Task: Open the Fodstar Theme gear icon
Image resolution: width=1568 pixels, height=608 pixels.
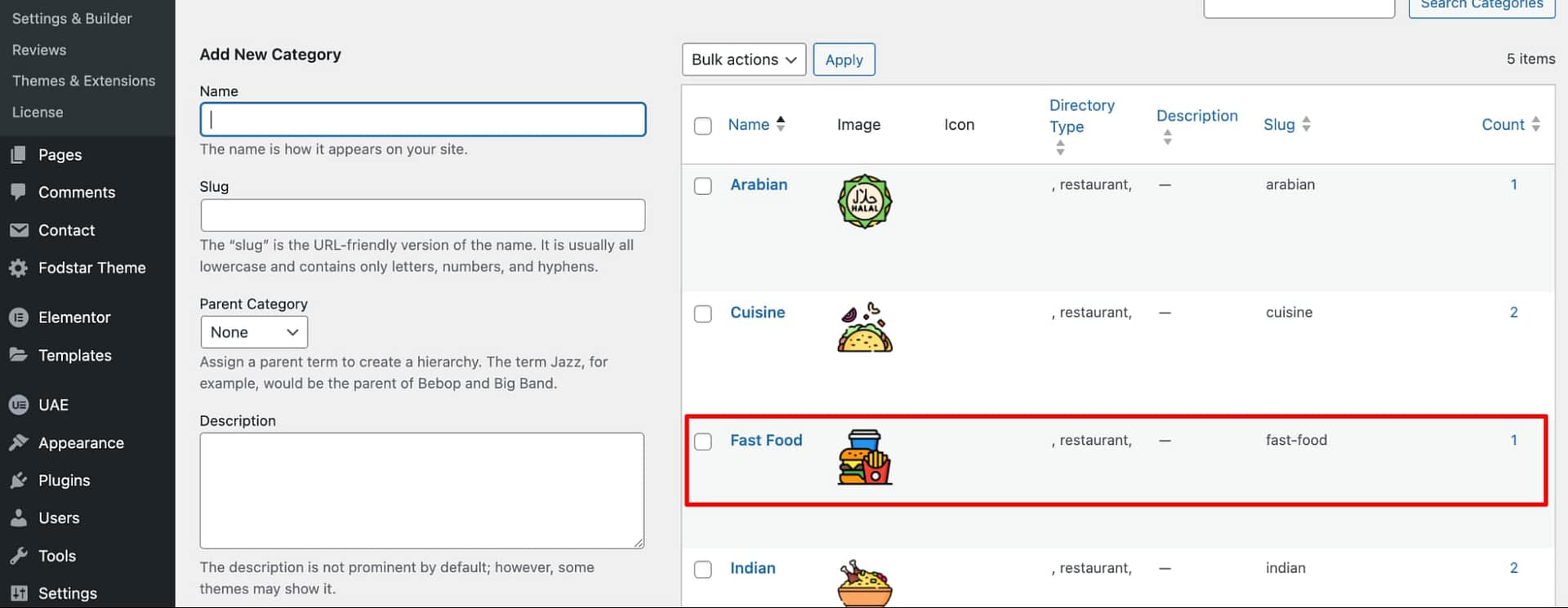Action: point(19,268)
